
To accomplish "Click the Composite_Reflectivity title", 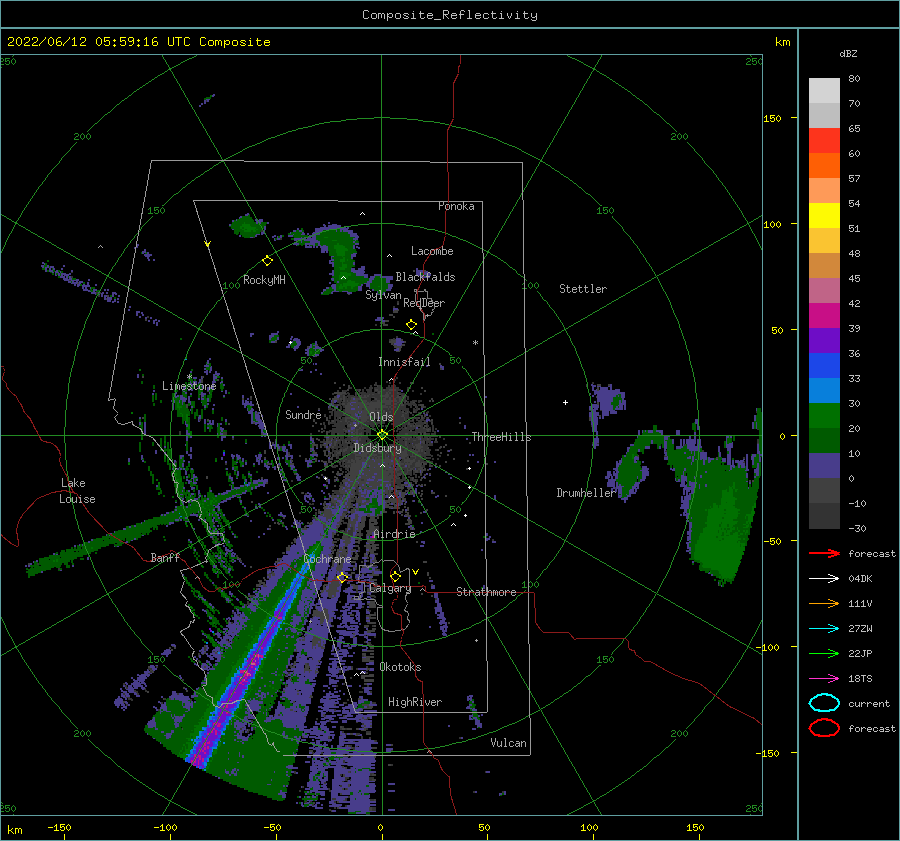I will [449, 15].
